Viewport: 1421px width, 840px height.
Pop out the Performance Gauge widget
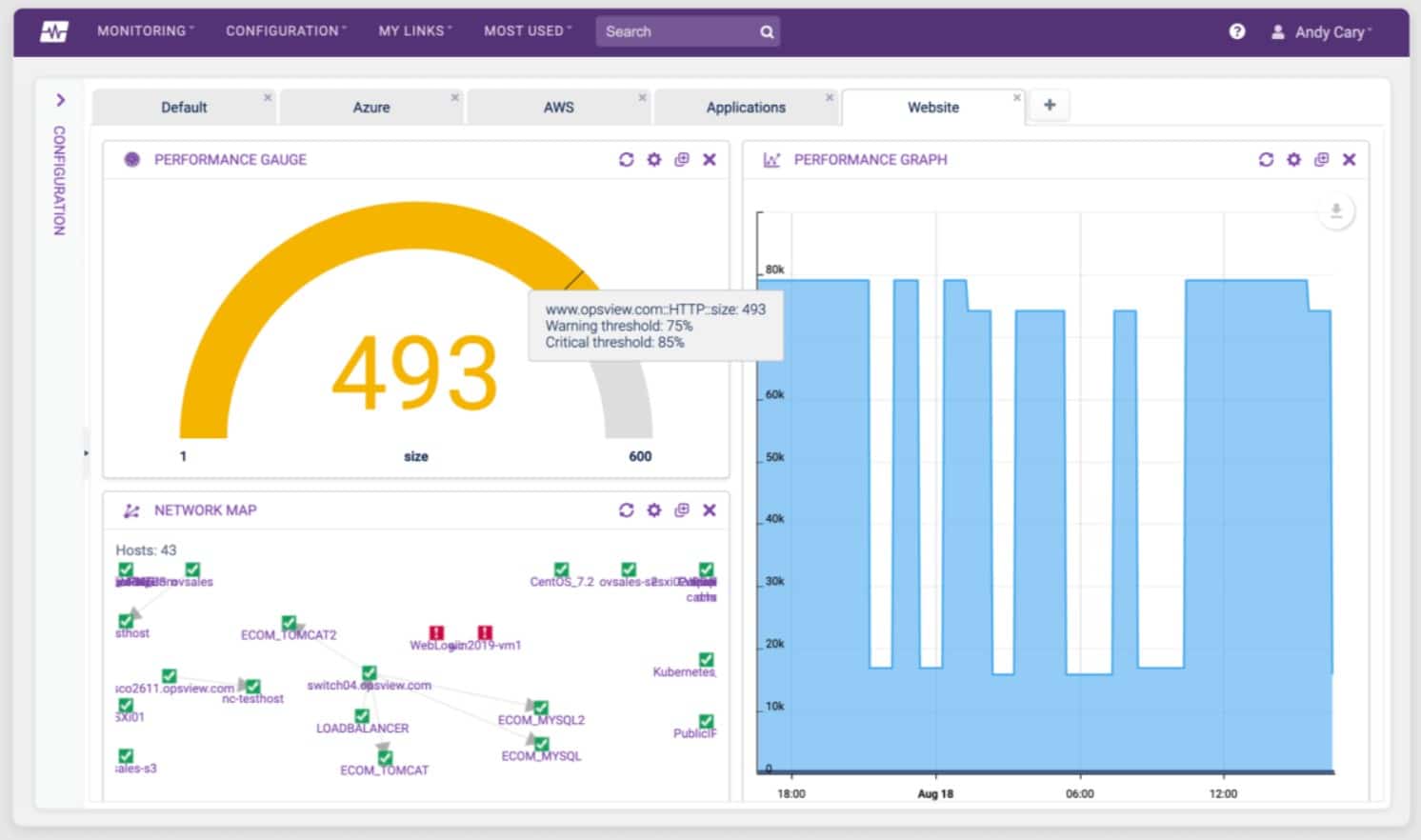681,160
